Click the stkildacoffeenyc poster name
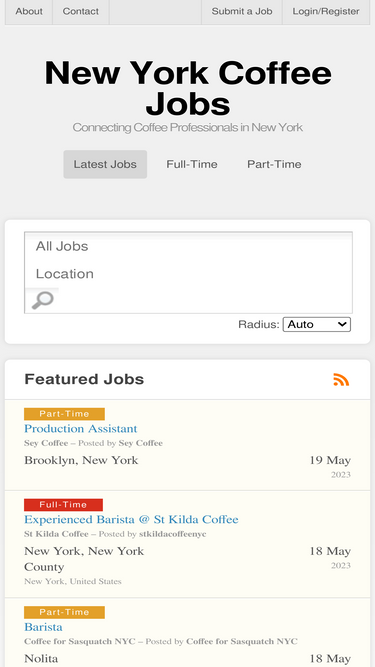This screenshot has height=667, width=375. [173, 534]
